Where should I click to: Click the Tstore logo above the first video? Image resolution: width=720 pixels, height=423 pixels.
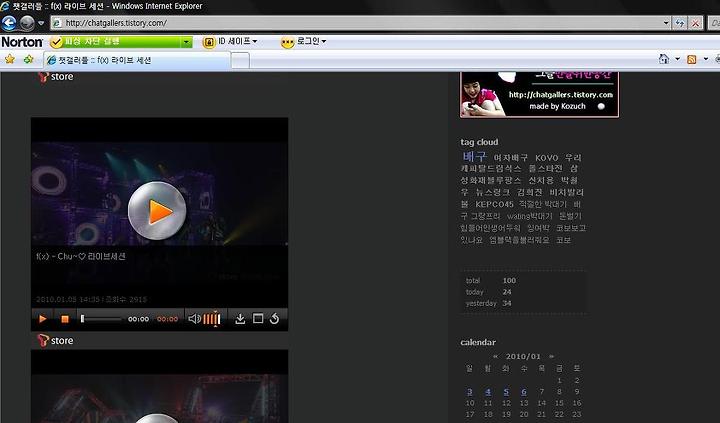pos(56,77)
